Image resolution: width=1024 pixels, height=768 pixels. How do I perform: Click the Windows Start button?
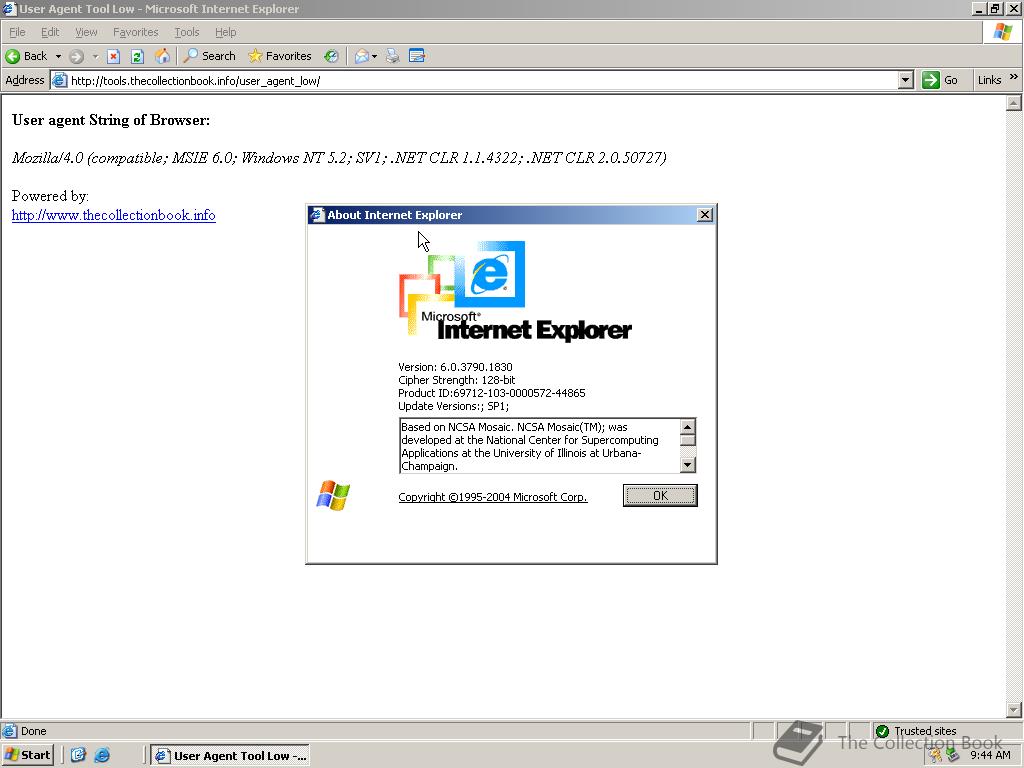tap(27, 755)
